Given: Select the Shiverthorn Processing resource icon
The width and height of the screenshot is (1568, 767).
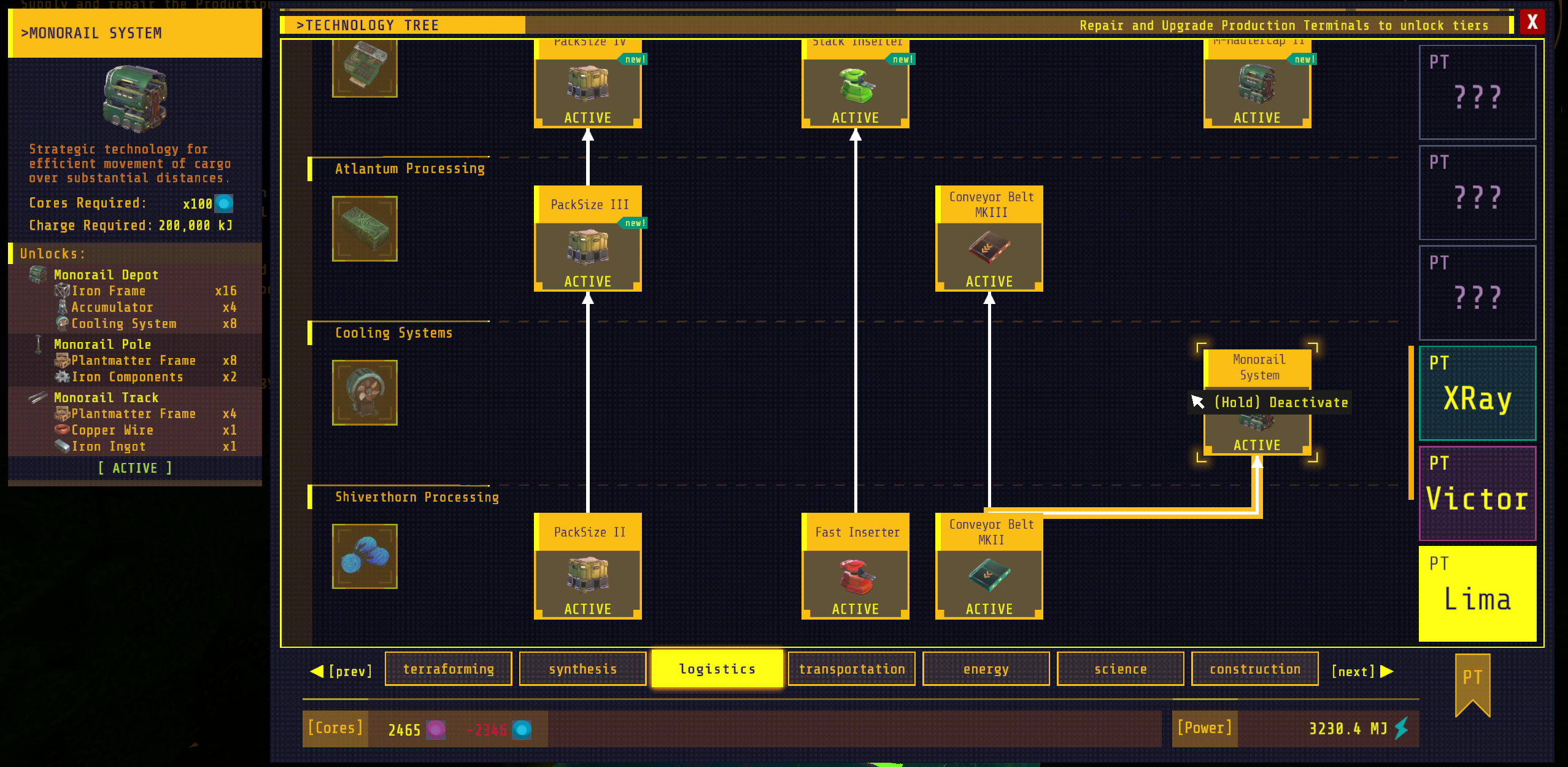Looking at the screenshot, I should click(x=364, y=558).
